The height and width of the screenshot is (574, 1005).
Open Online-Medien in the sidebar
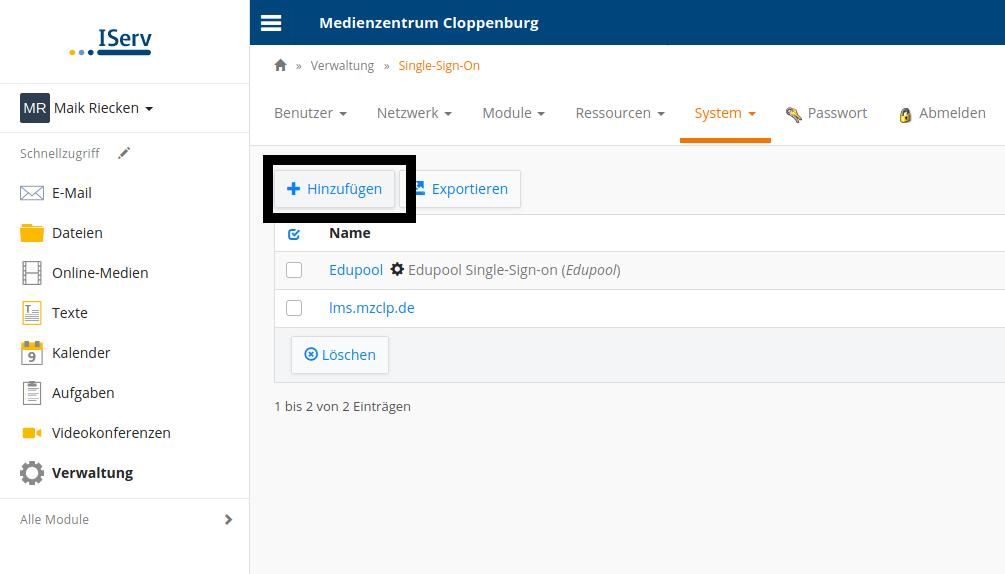99,273
